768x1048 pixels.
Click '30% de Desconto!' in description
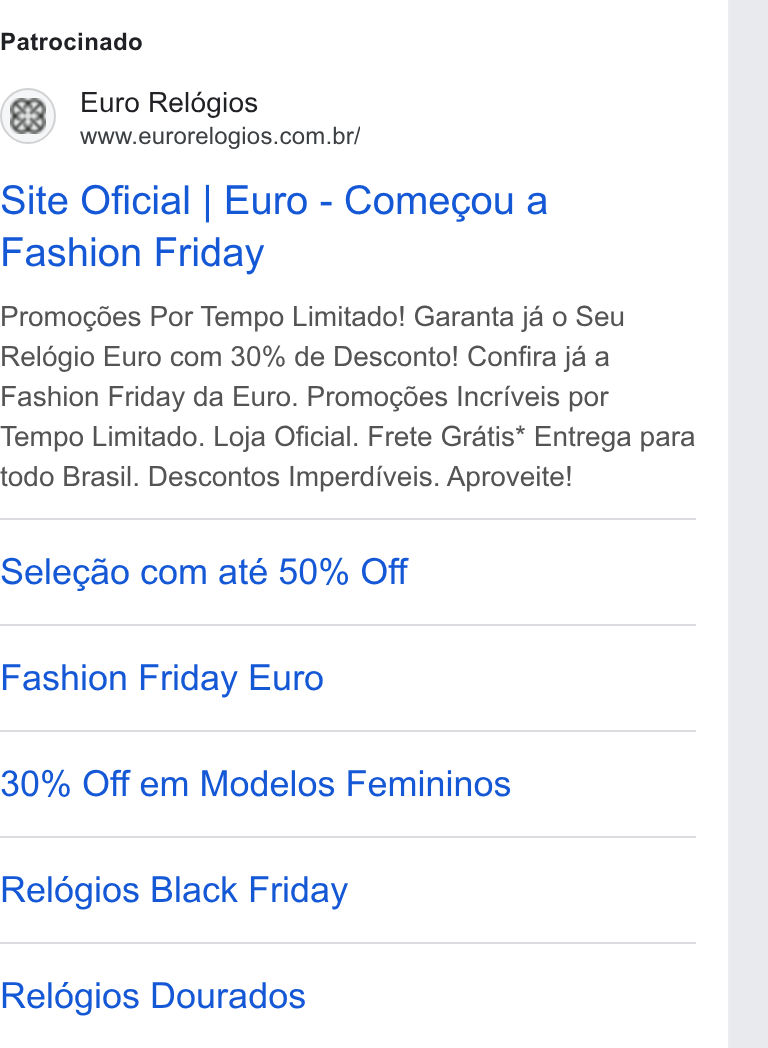click(x=345, y=357)
